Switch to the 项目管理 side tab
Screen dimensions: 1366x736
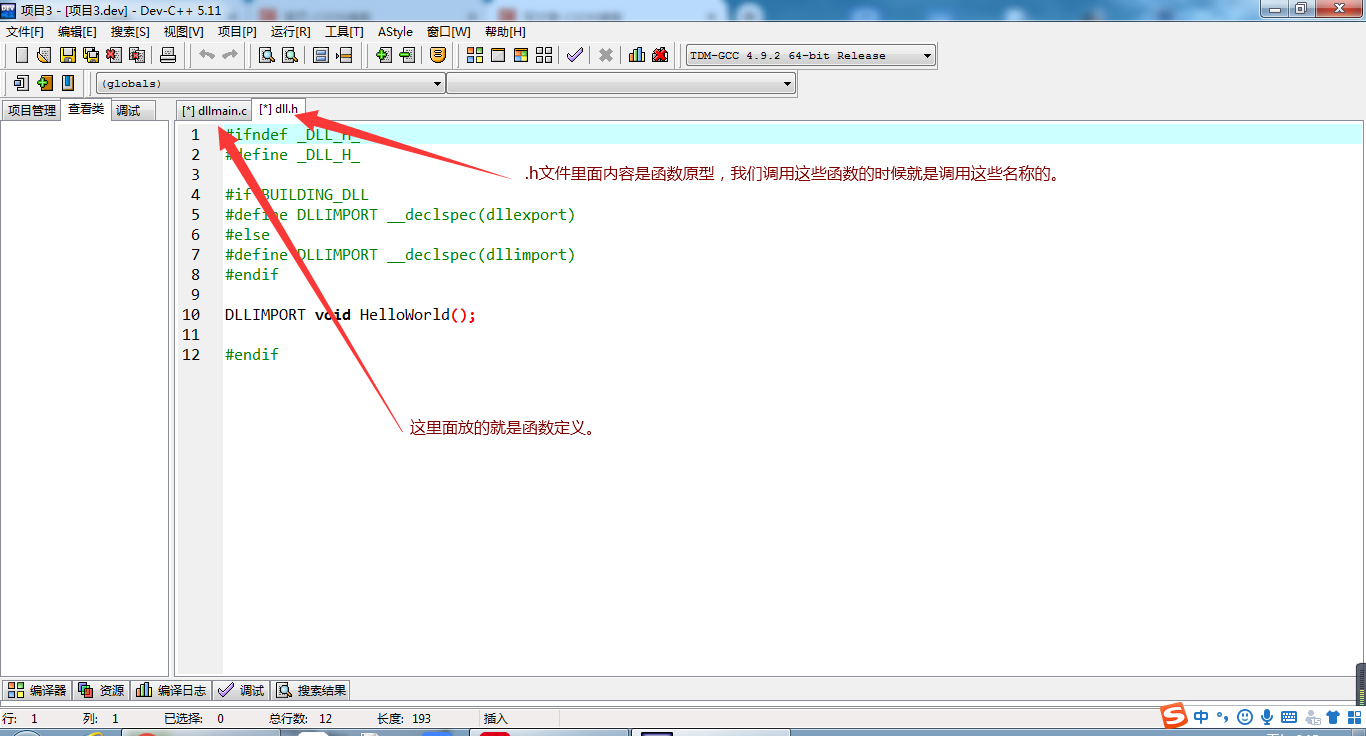click(x=32, y=111)
